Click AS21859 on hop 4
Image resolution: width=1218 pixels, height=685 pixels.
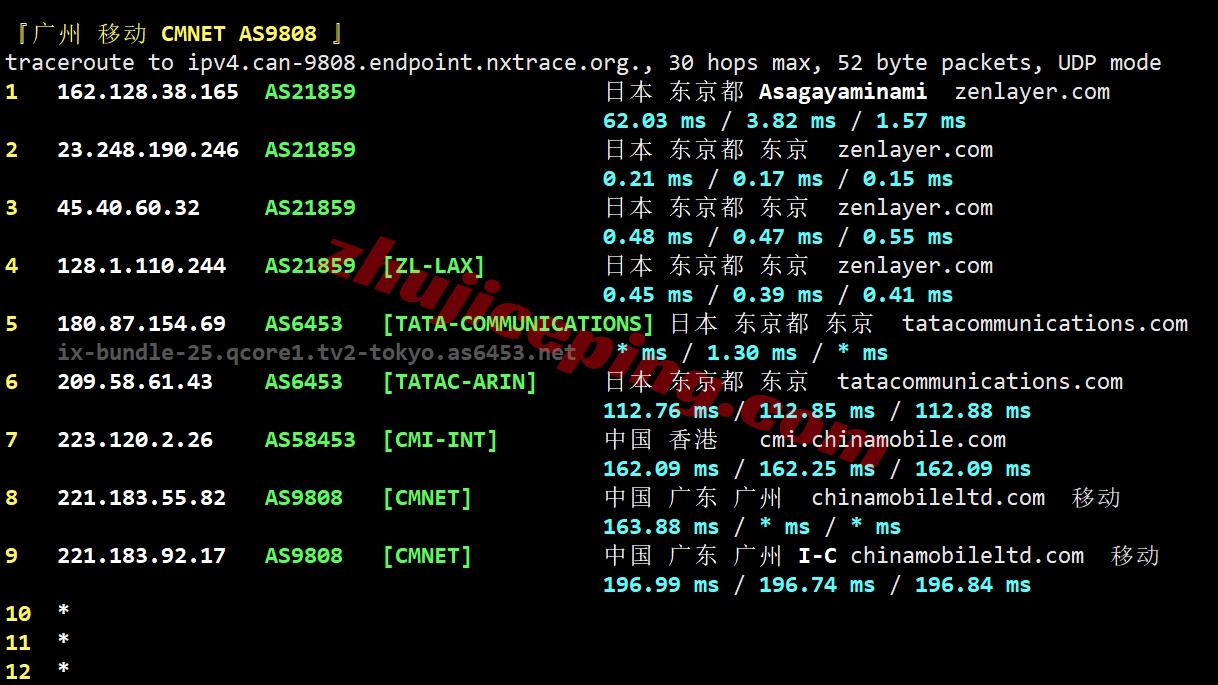(310, 266)
